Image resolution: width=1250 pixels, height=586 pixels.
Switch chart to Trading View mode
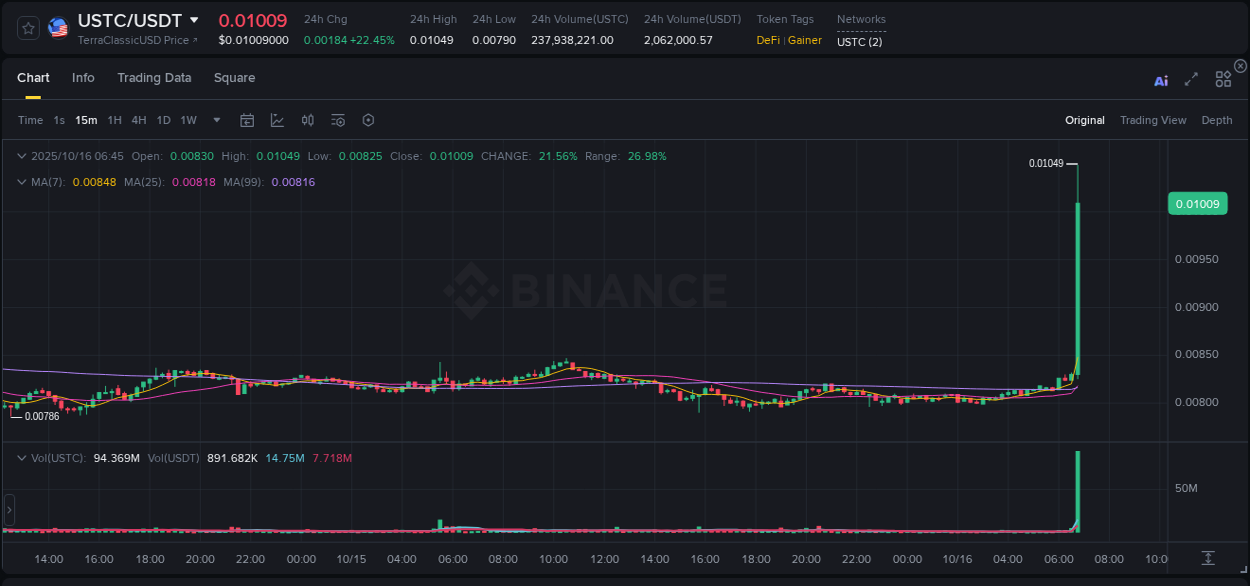[x=1153, y=120]
